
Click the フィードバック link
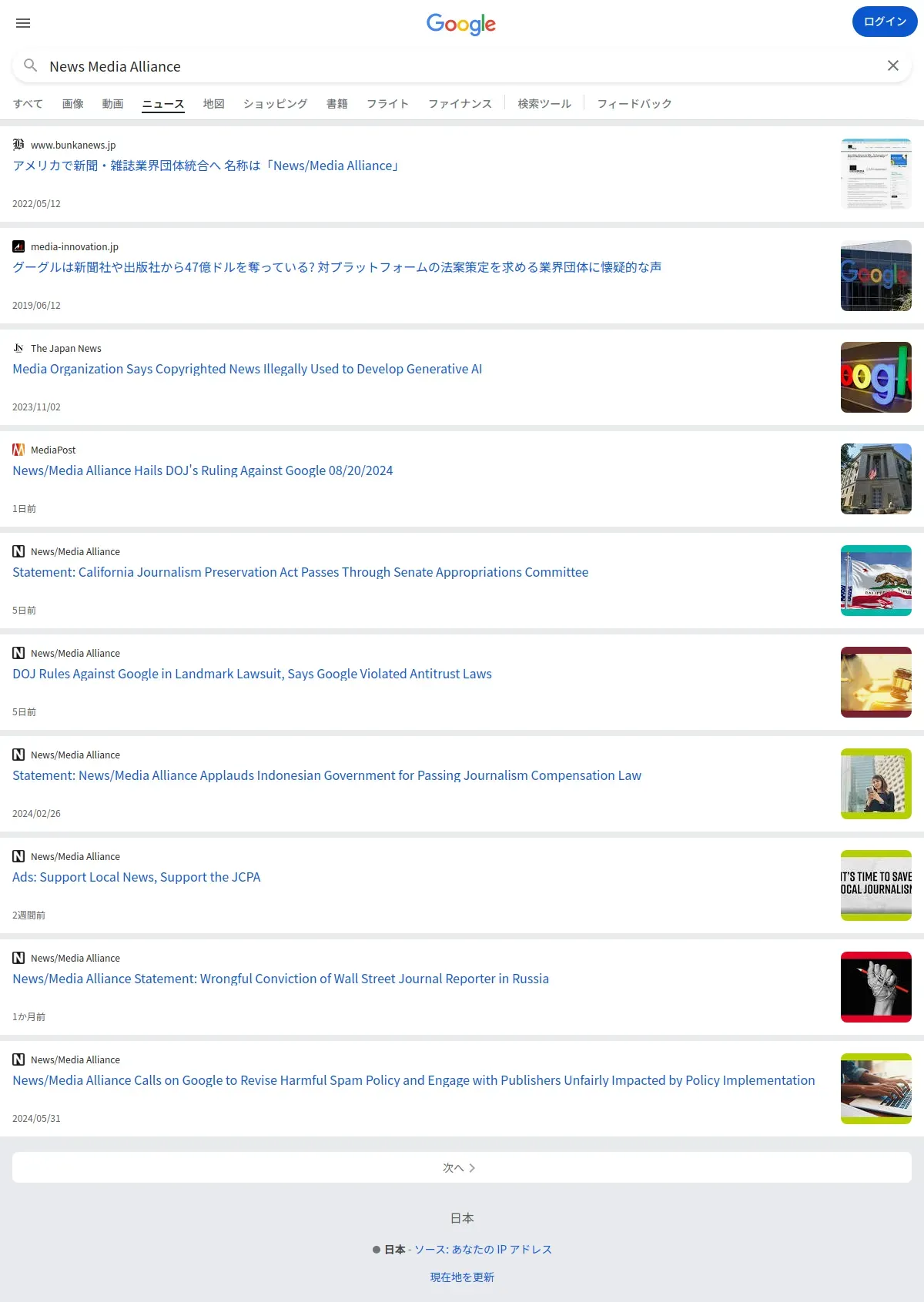coord(634,104)
